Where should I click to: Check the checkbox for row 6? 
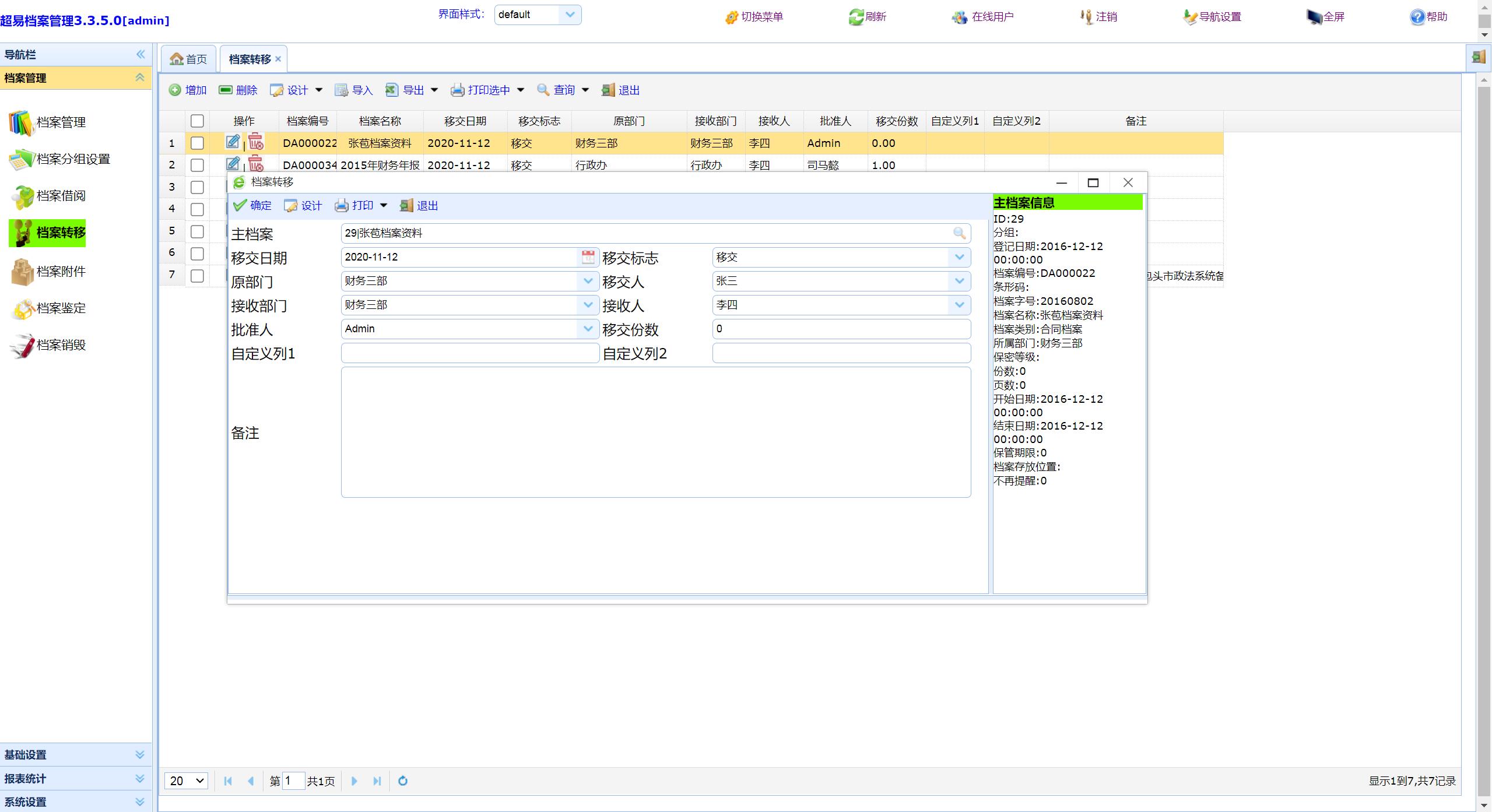(x=197, y=254)
